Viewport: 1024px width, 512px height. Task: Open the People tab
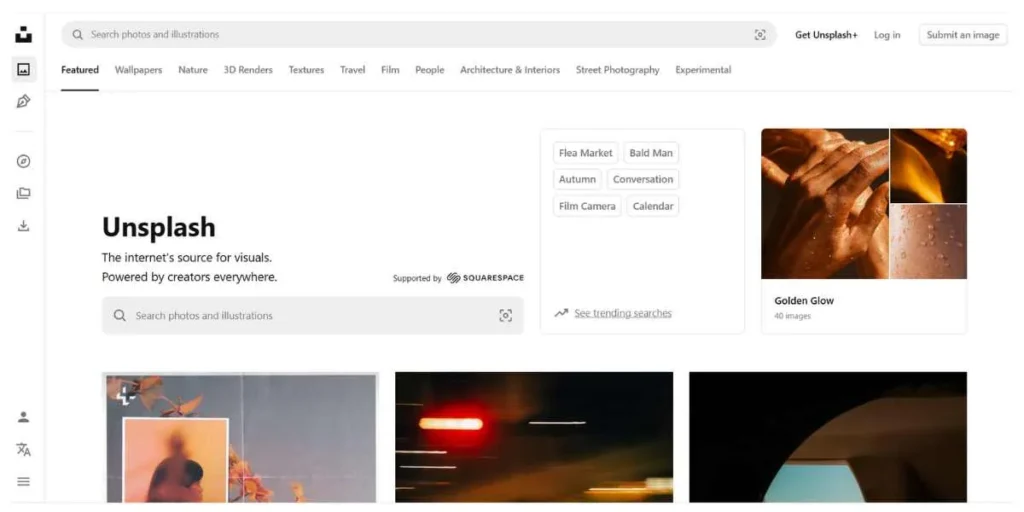click(x=430, y=70)
